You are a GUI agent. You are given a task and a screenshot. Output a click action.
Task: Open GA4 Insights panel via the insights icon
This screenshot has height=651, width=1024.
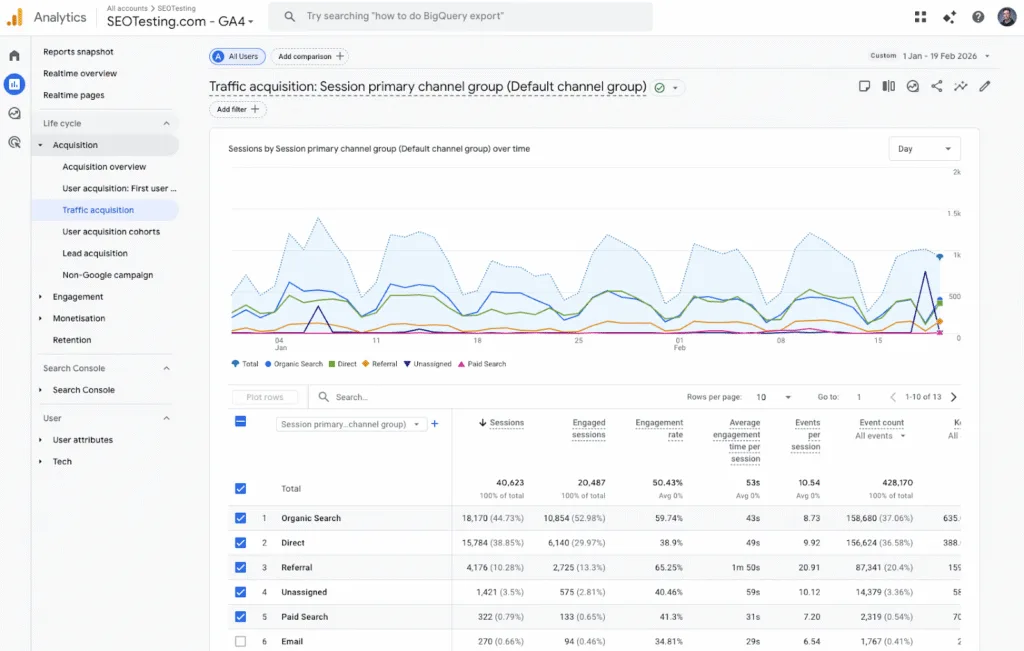912,86
